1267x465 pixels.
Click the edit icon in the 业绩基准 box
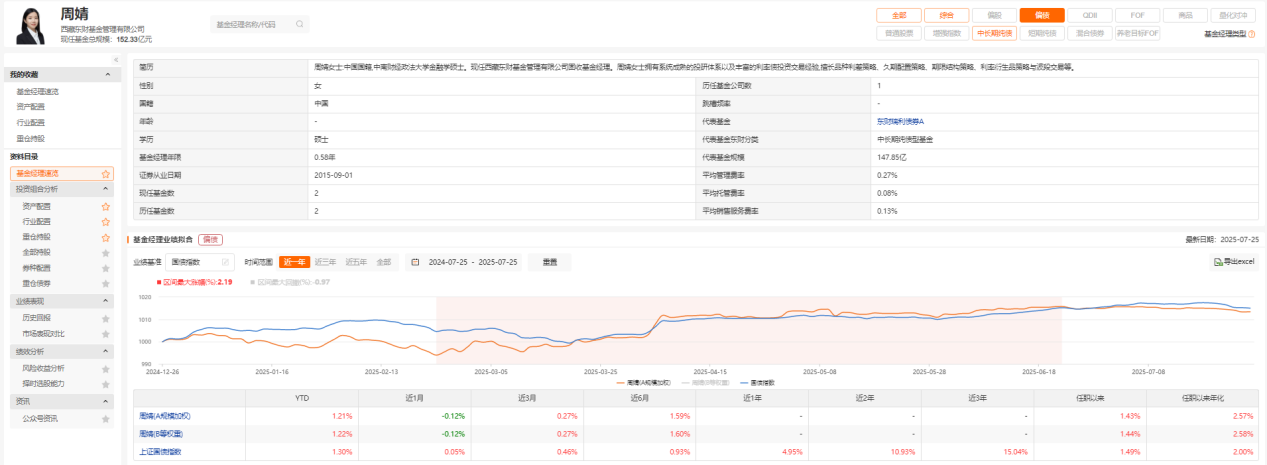[226, 262]
